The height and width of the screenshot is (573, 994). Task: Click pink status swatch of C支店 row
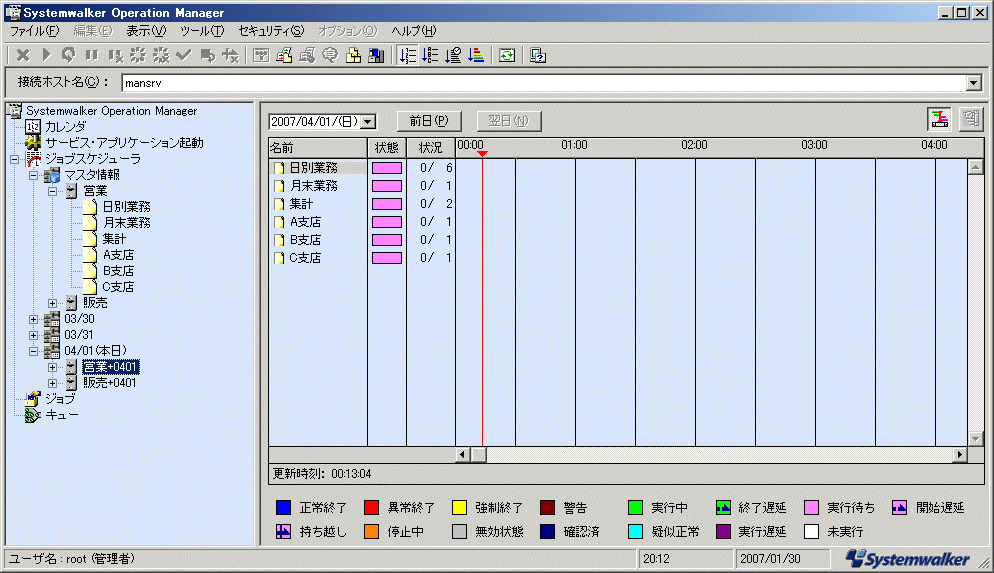pyautogui.click(x=387, y=258)
